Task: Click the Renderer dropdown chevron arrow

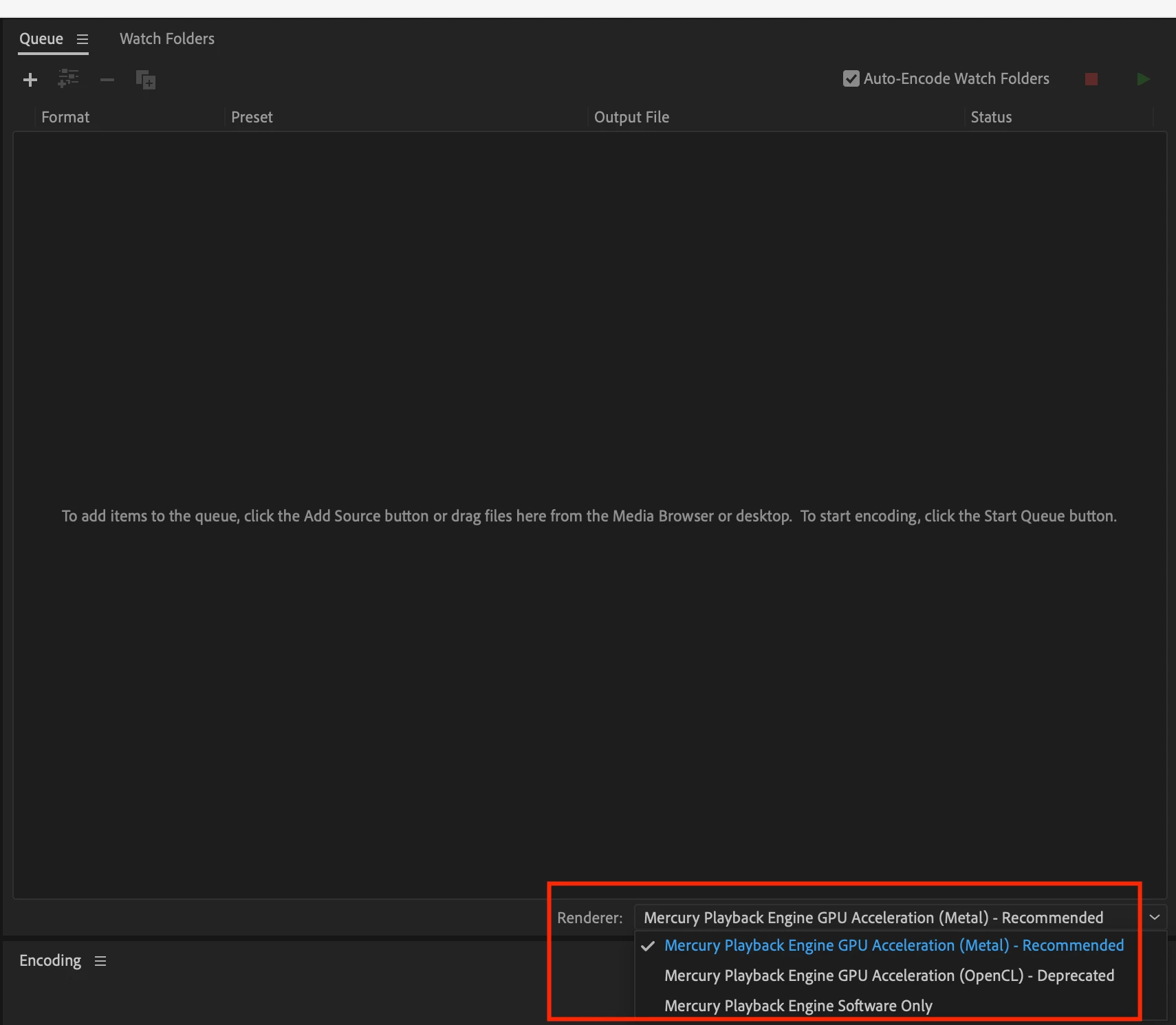Action: pos(1155,918)
